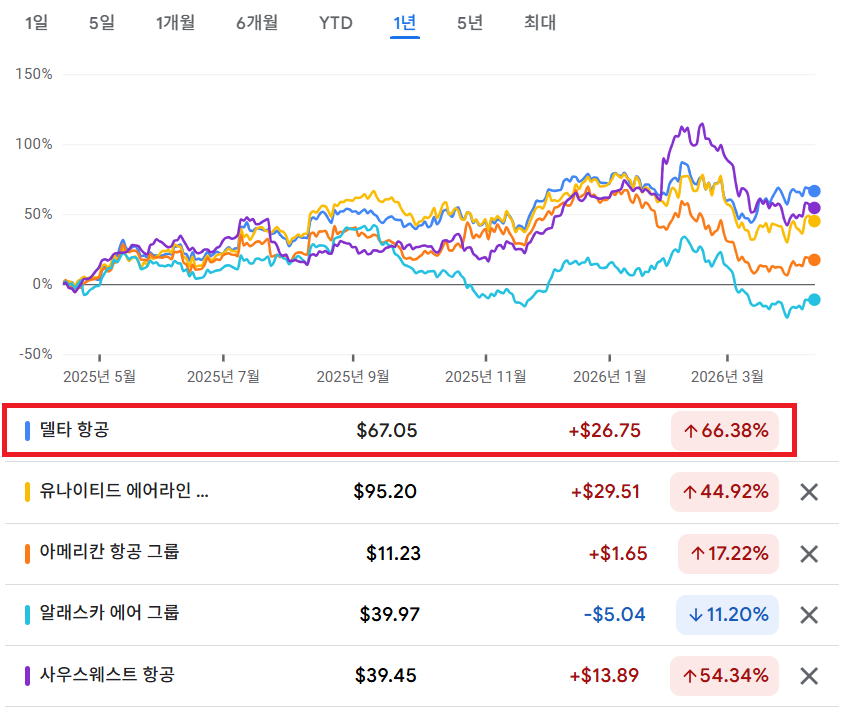Remove 아메리칸 항공 그룹 from the chart
Image resolution: width=842 pixels, height=716 pixels.
(807, 553)
